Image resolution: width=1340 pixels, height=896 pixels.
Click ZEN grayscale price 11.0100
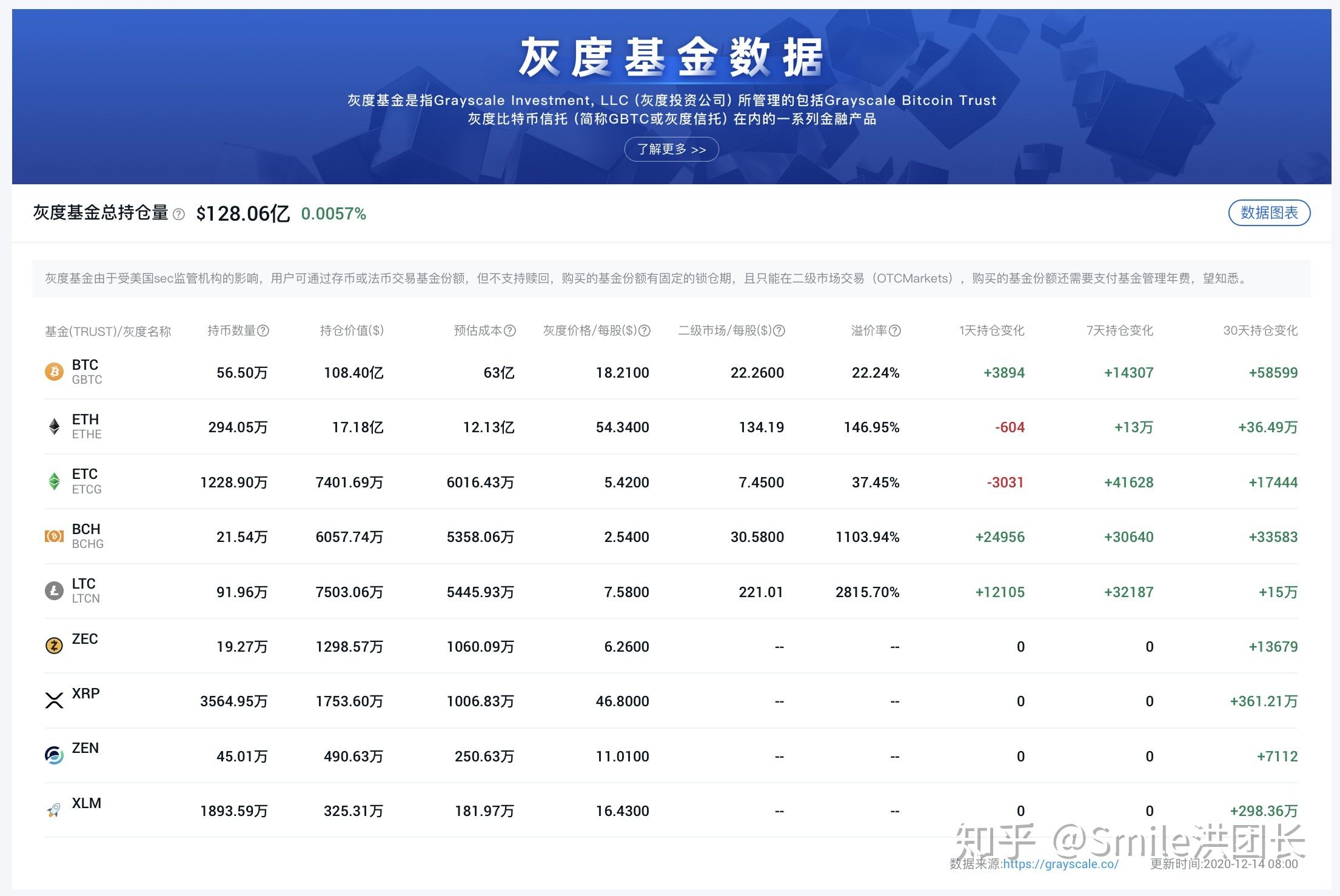pyautogui.click(x=623, y=757)
